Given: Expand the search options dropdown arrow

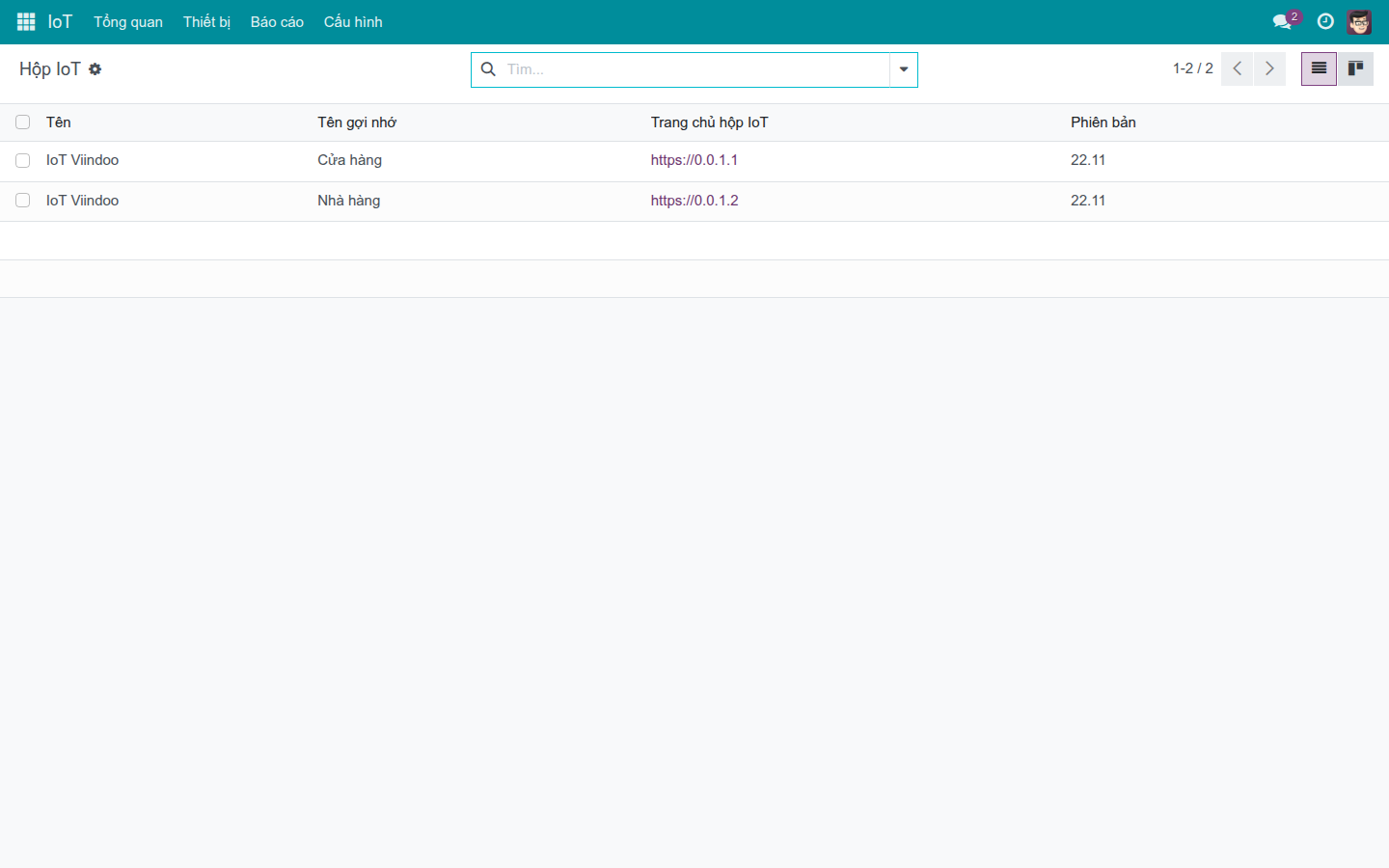Looking at the screenshot, I should click(904, 69).
